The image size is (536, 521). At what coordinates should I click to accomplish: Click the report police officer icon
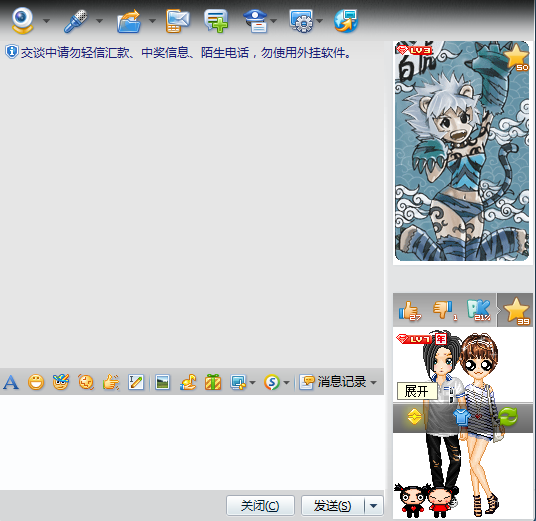pos(255,21)
